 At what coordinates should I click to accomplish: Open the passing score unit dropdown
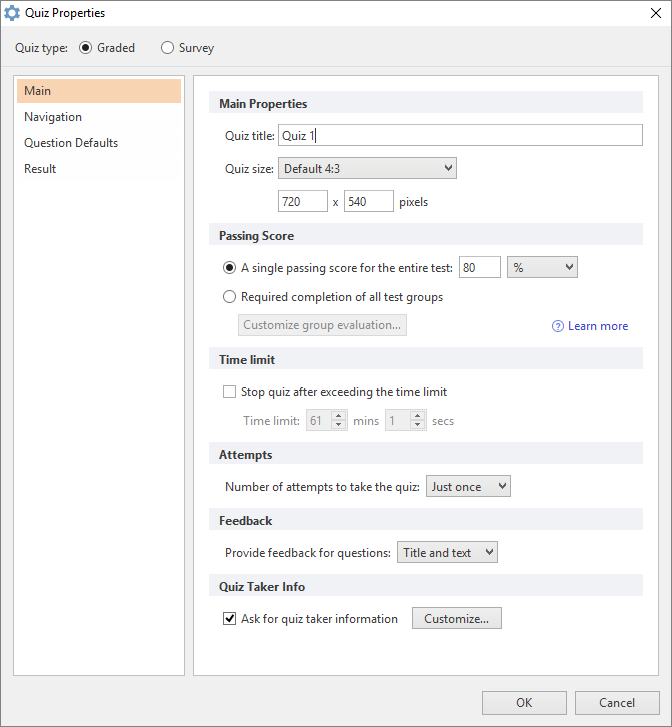(542, 268)
